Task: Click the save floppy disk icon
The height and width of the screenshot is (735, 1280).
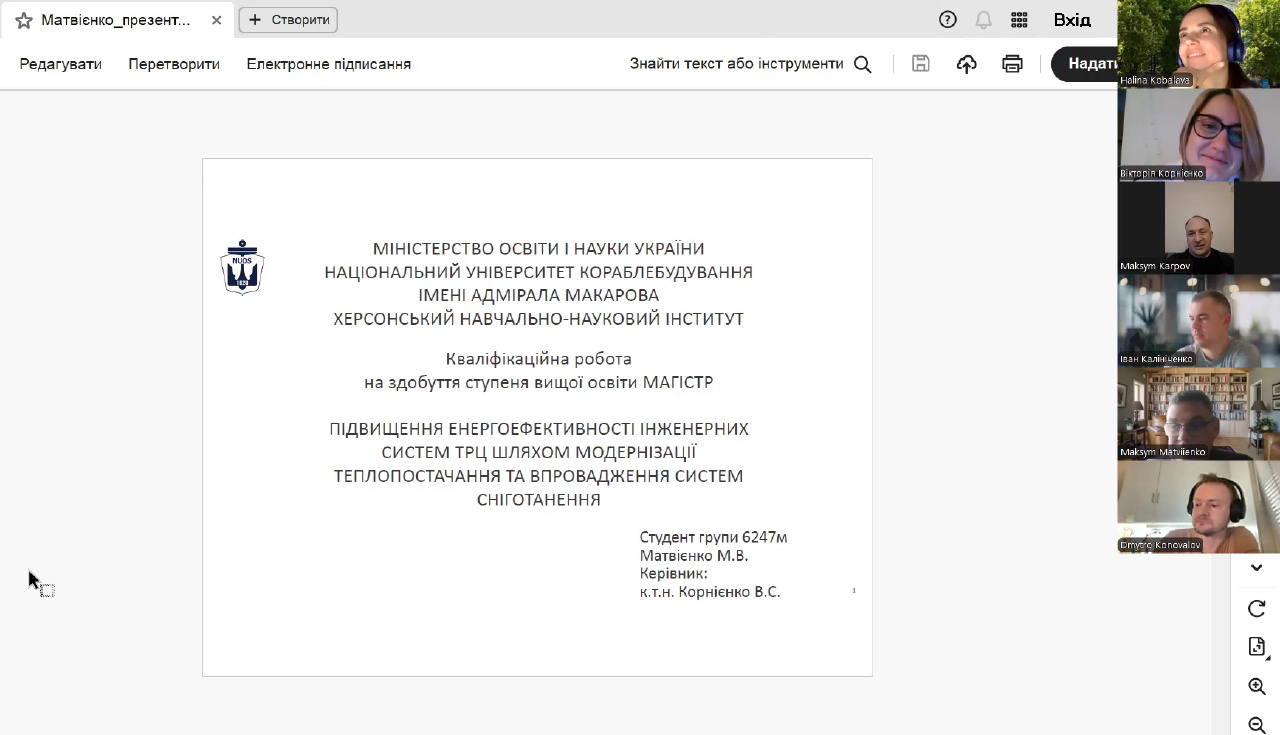Action: (920, 64)
